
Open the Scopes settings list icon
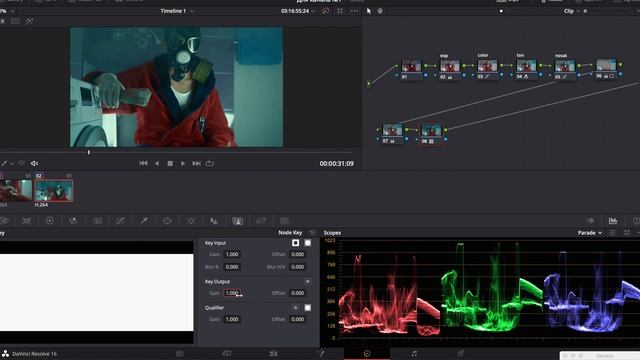point(612,233)
